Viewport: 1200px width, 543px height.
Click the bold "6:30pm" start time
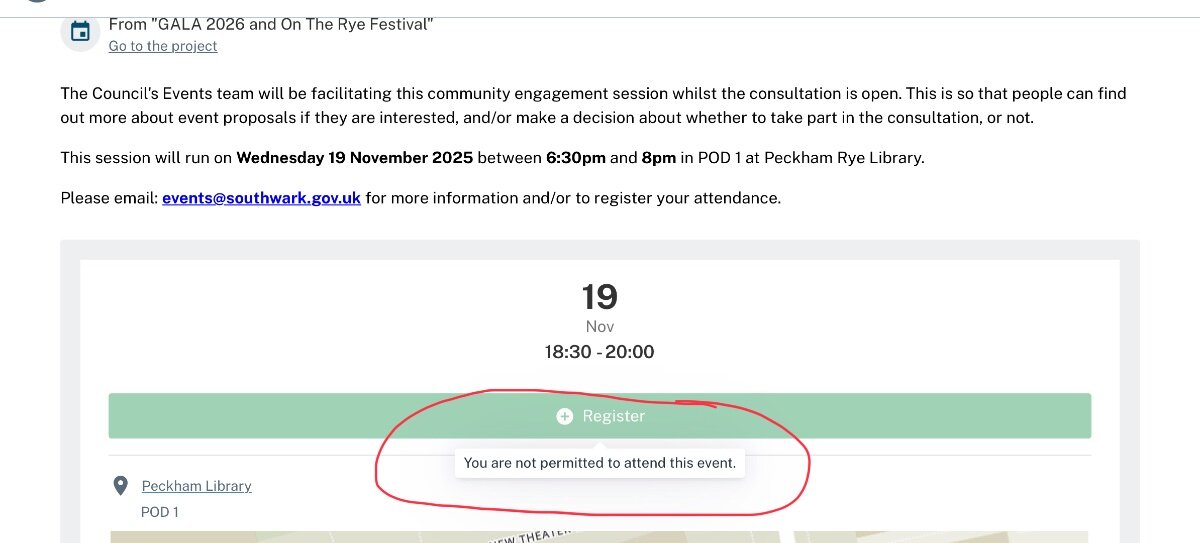coord(575,158)
